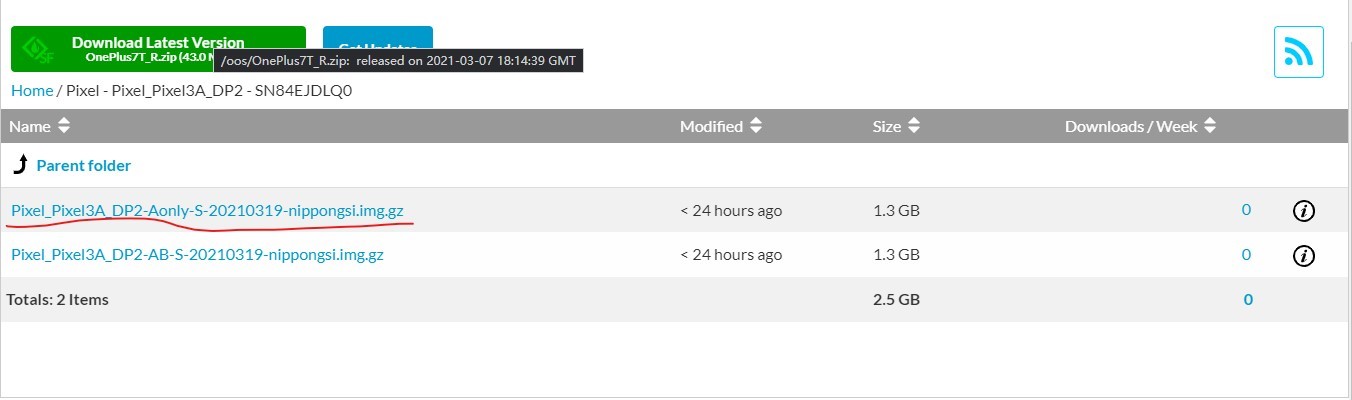The height and width of the screenshot is (400, 1352).
Task: Click the Download Latest Version button
Action: 158,49
